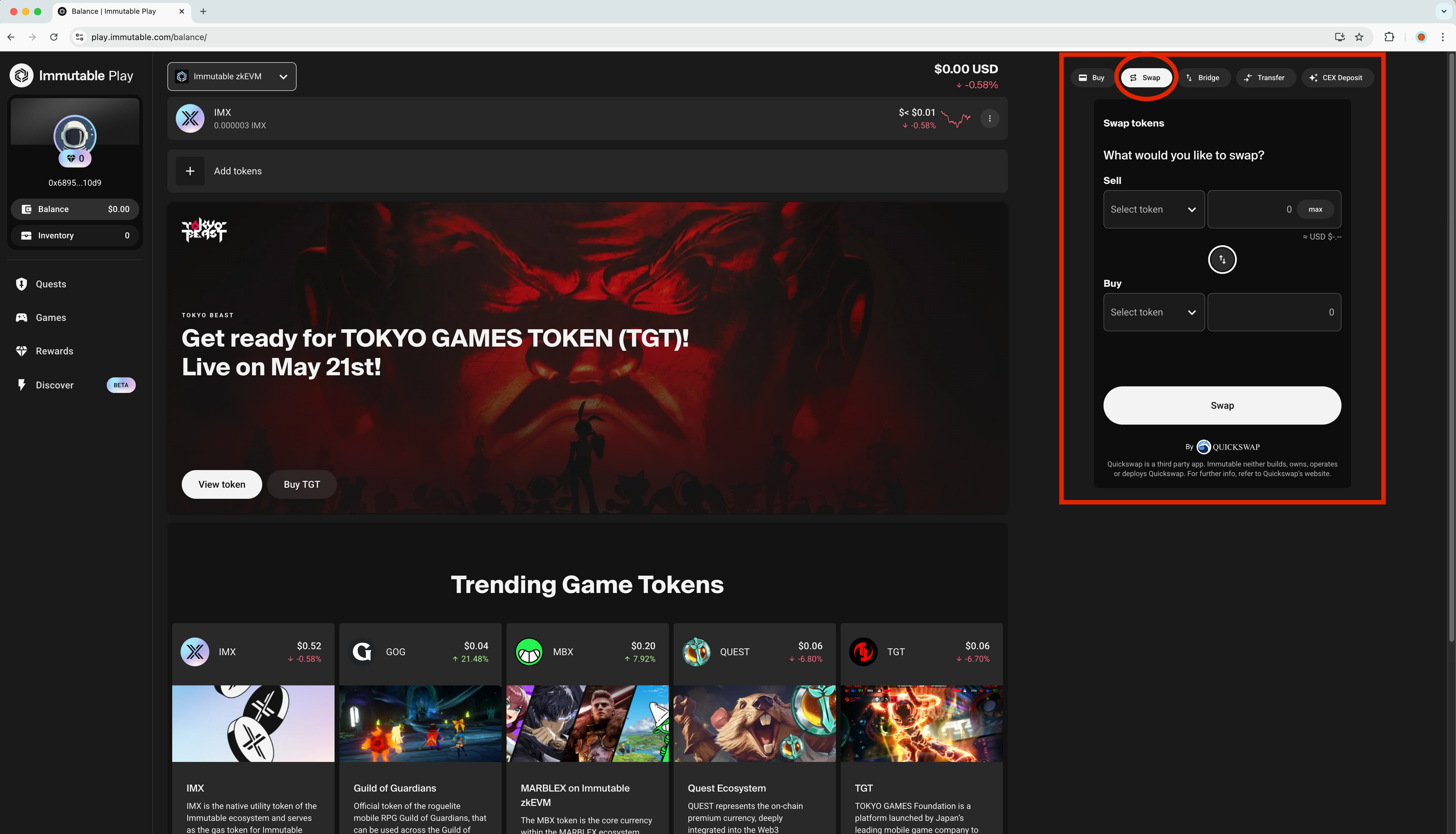The image size is (1456, 834).
Task: Click the IMX price sparkline chart
Action: coord(956,119)
